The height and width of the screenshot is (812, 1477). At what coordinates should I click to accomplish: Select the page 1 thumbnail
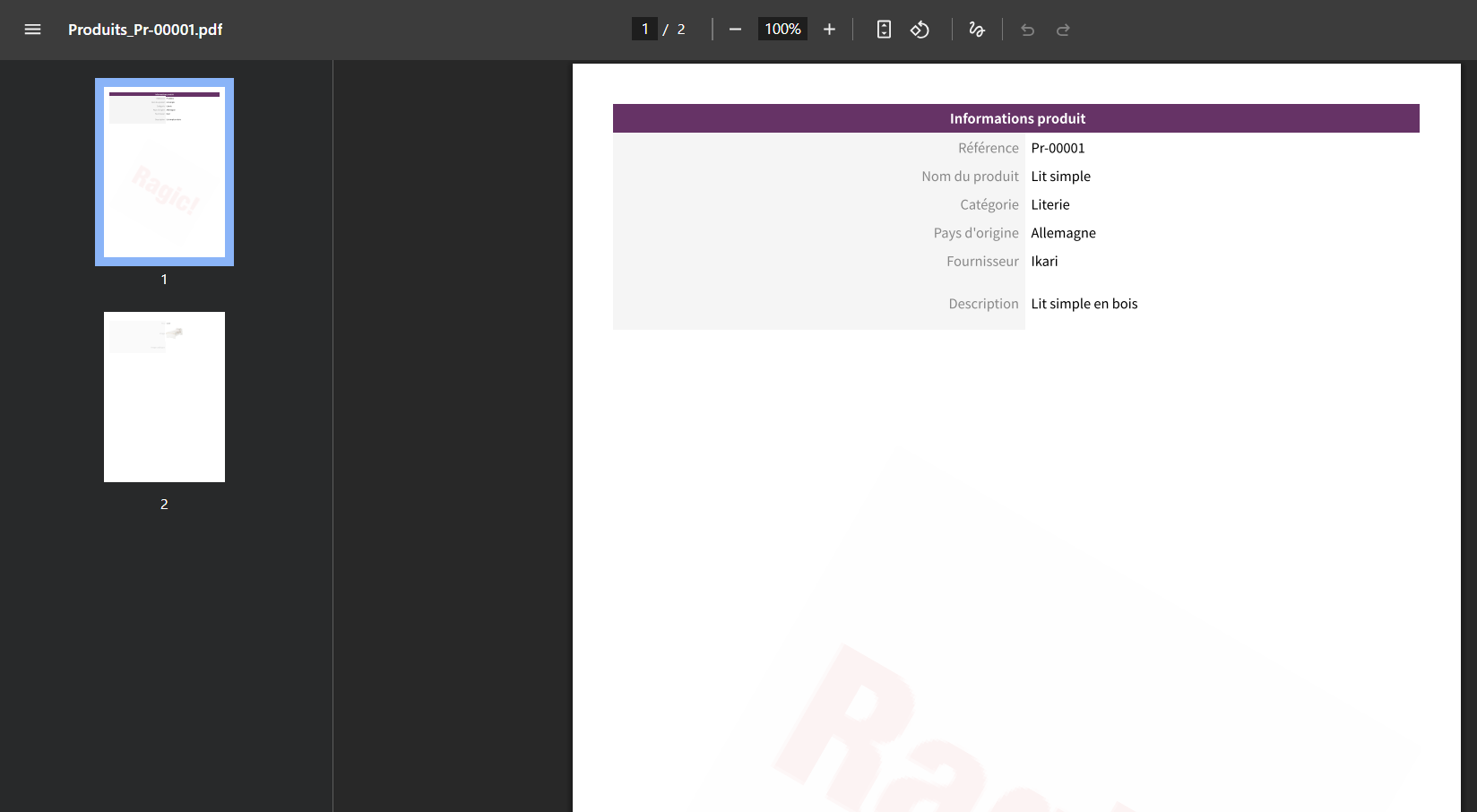[x=164, y=172]
